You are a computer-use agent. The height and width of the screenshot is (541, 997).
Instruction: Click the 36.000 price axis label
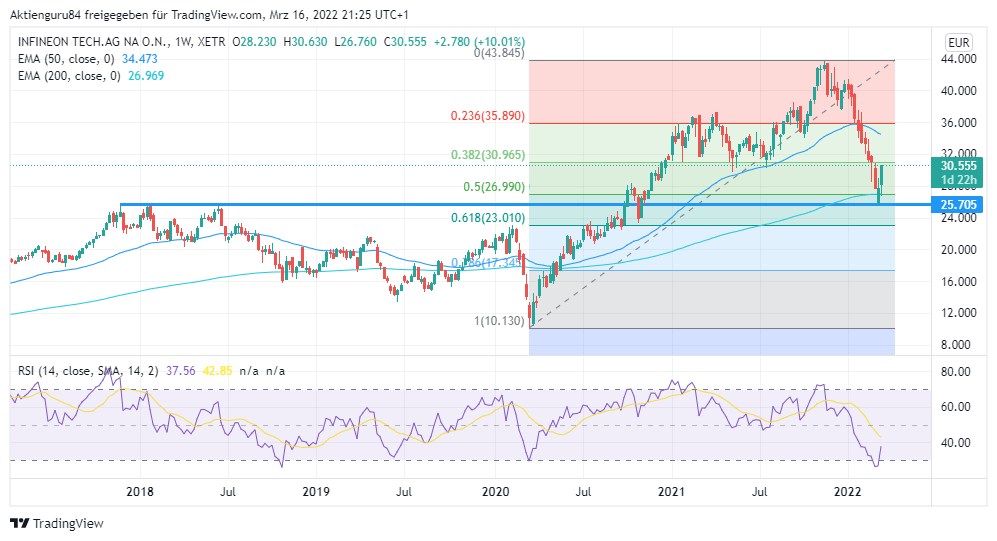(x=958, y=123)
